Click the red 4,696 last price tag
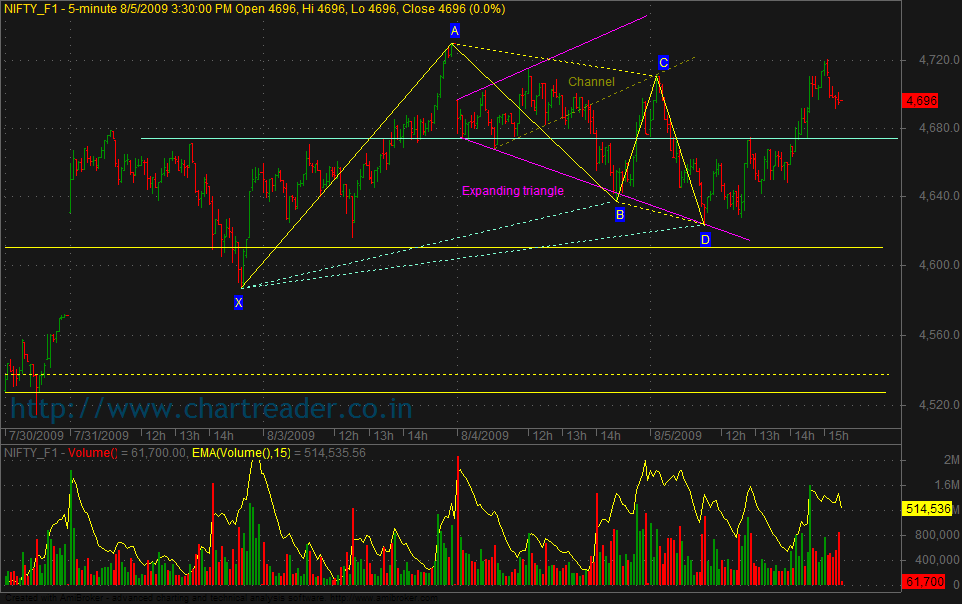 tap(917, 101)
